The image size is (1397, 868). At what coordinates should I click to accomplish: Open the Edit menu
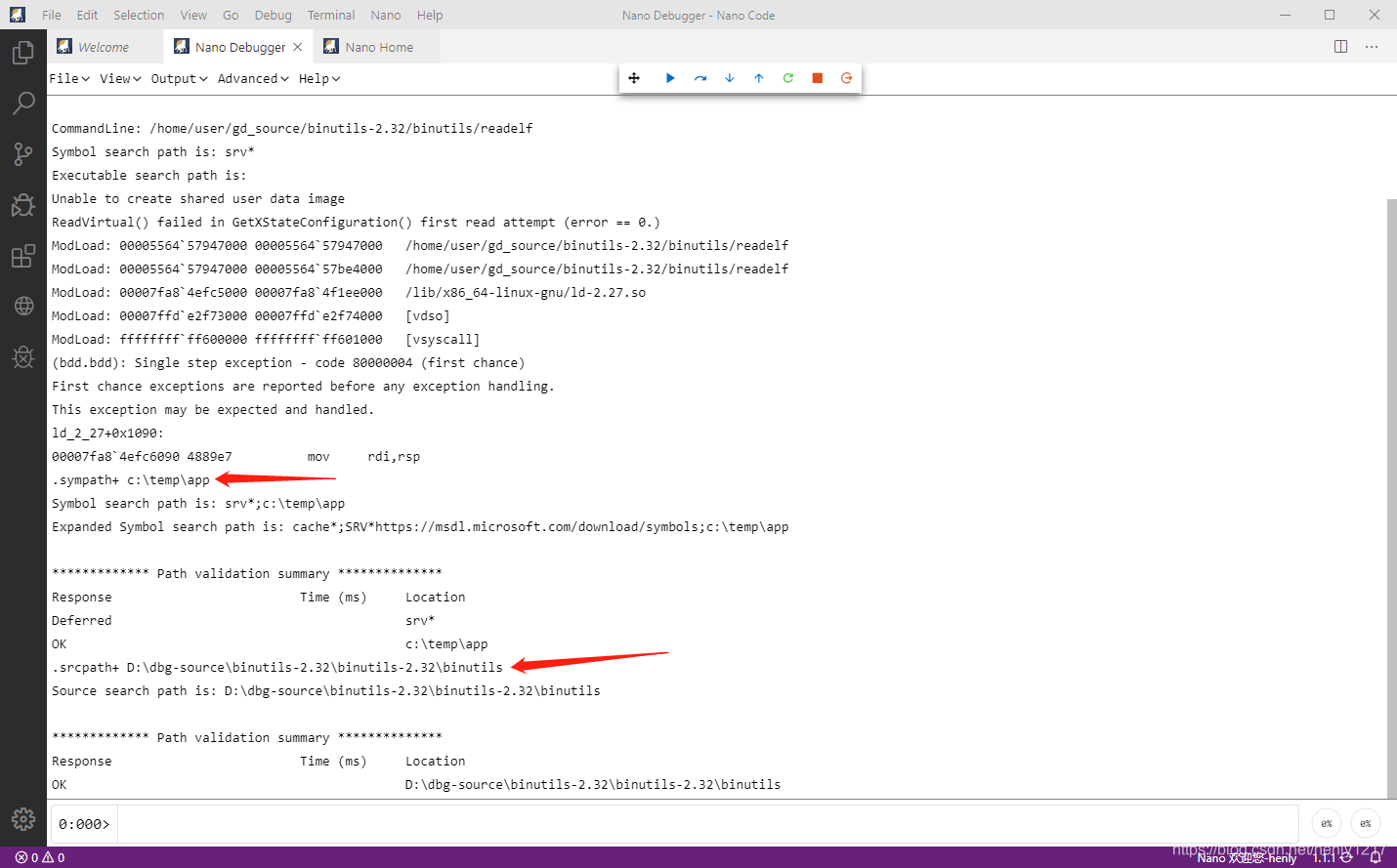(87, 15)
